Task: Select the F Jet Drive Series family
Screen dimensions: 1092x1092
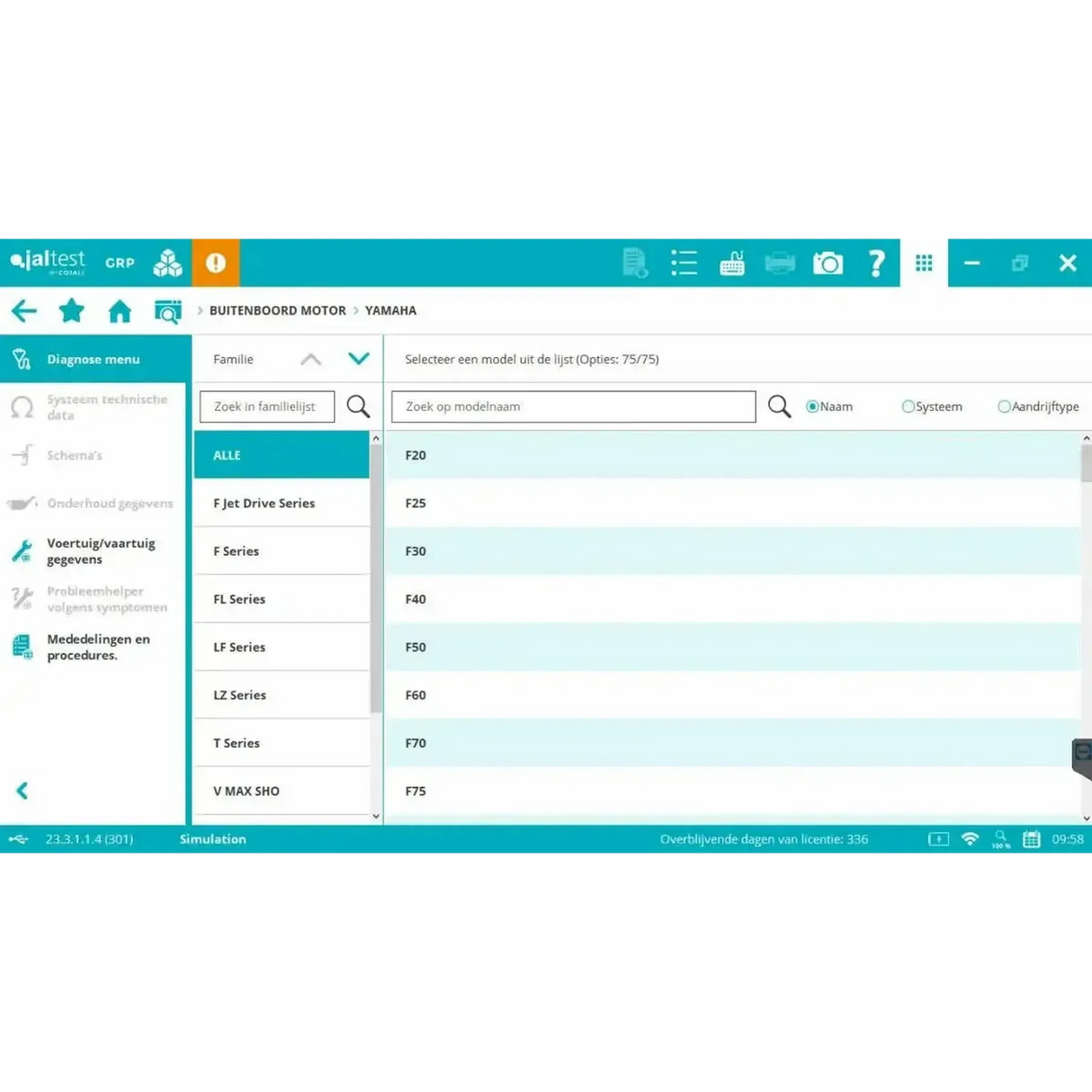Action: click(x=282, y=503)
